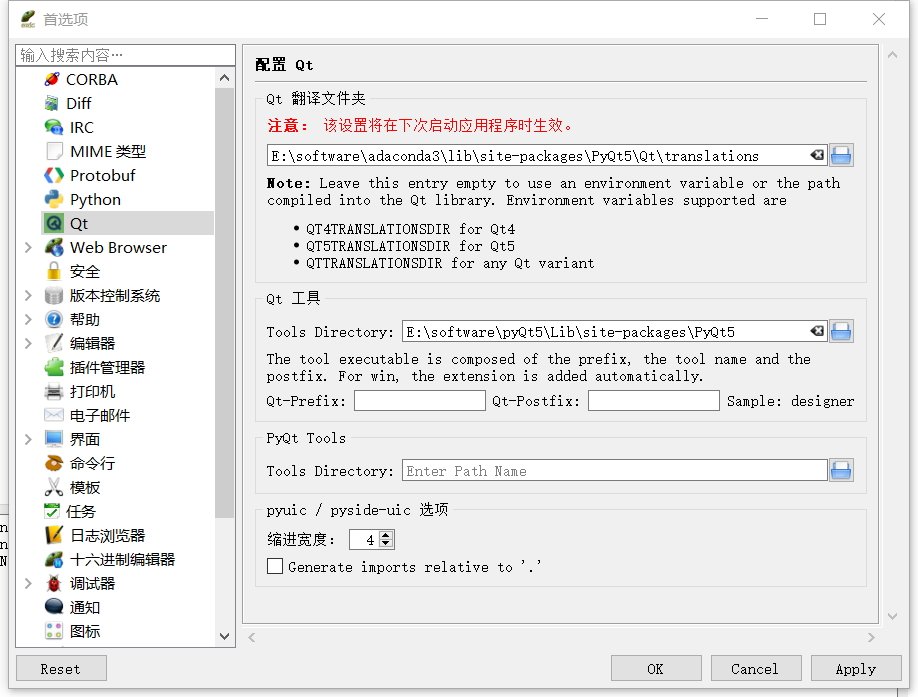Open folder picker for PyQt Tools Directory
Image resolution: width=918 pixels, height=697 pixels.
[840, 470]
